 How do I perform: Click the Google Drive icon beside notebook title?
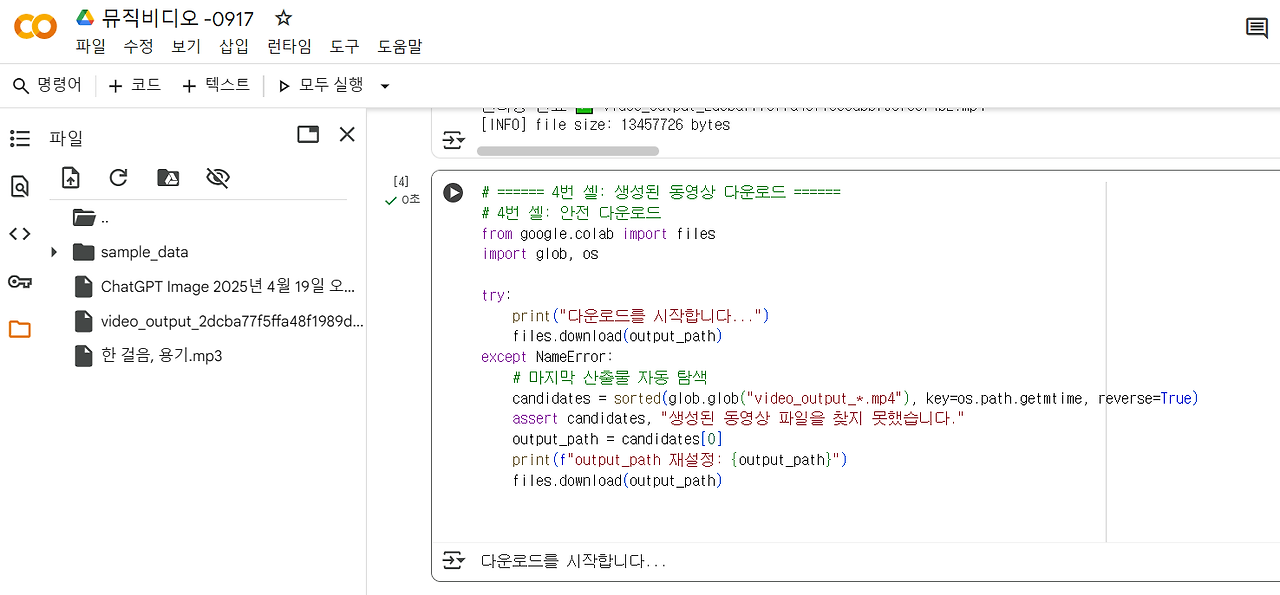point(85,18)
